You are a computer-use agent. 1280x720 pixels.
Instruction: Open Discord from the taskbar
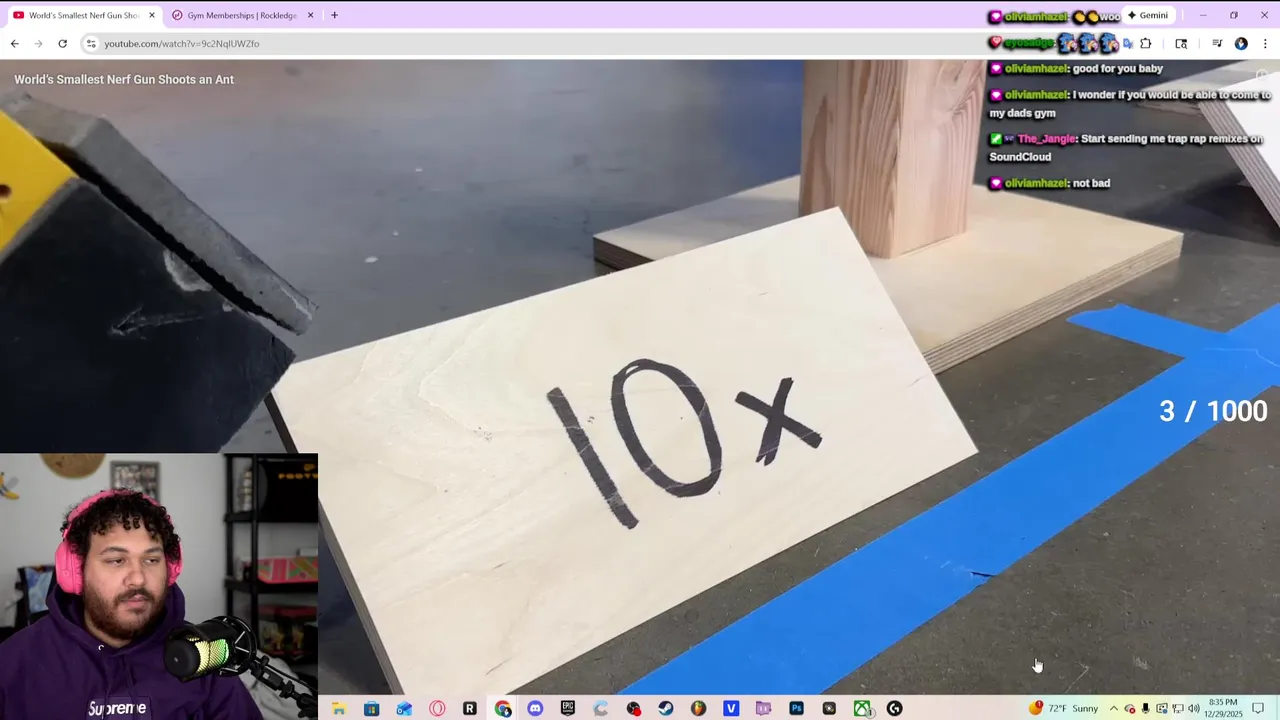click(x=535, y=708)
